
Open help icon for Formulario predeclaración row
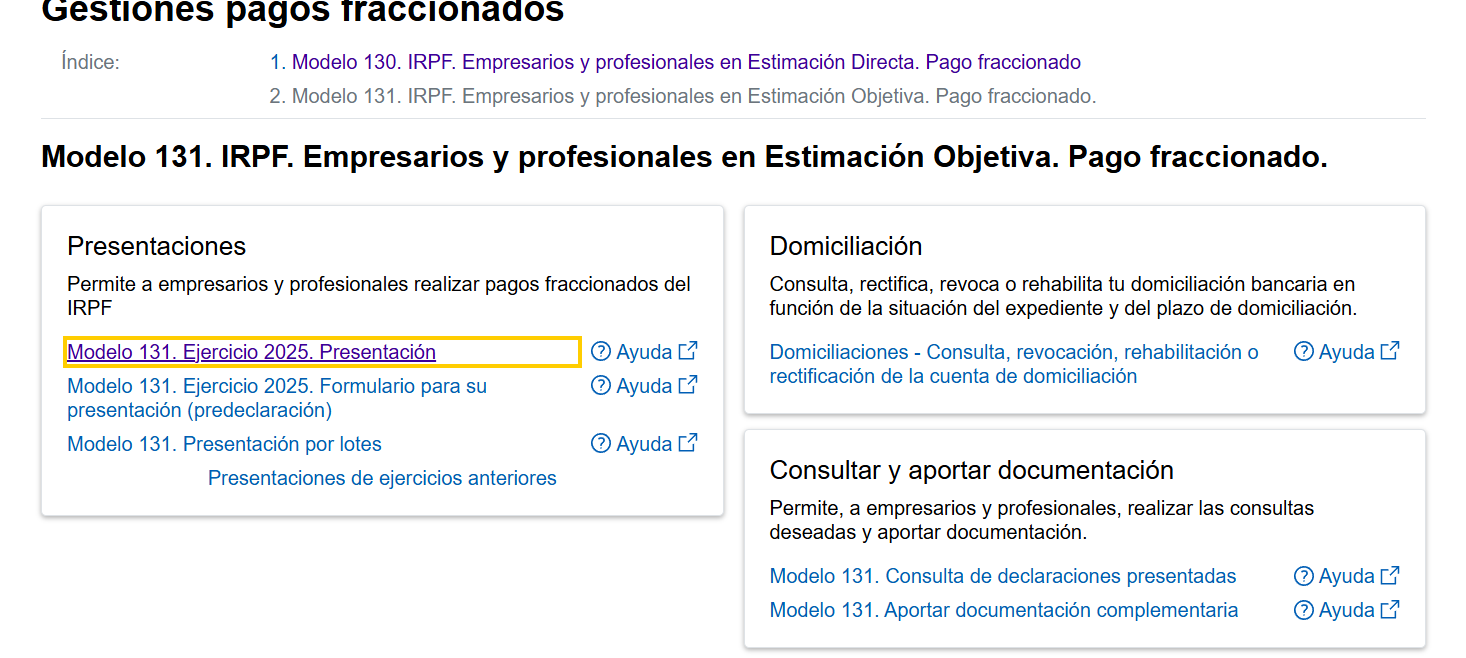(x=600, y=386)
